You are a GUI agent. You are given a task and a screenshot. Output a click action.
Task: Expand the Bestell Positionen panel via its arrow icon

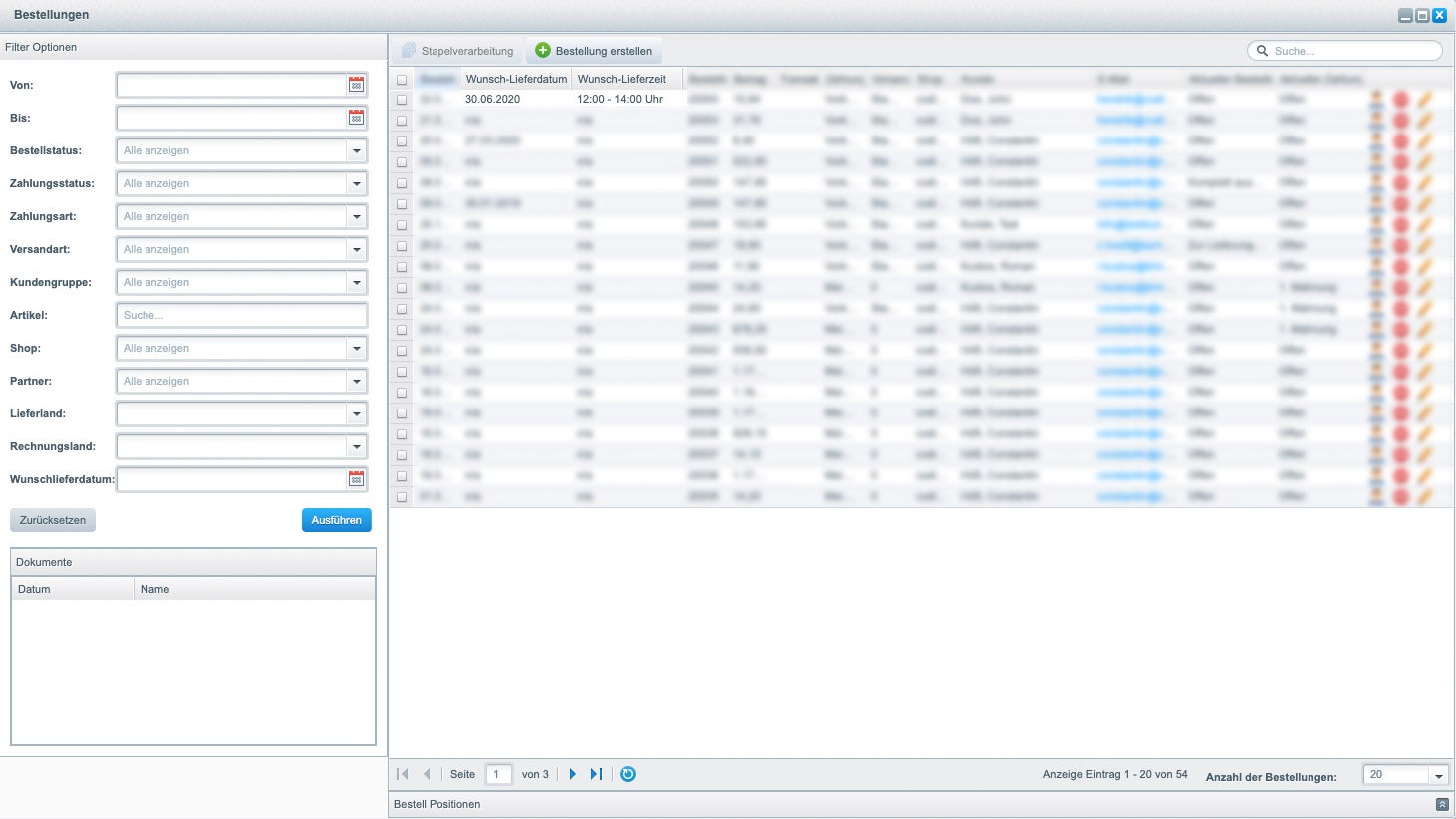1442,804
